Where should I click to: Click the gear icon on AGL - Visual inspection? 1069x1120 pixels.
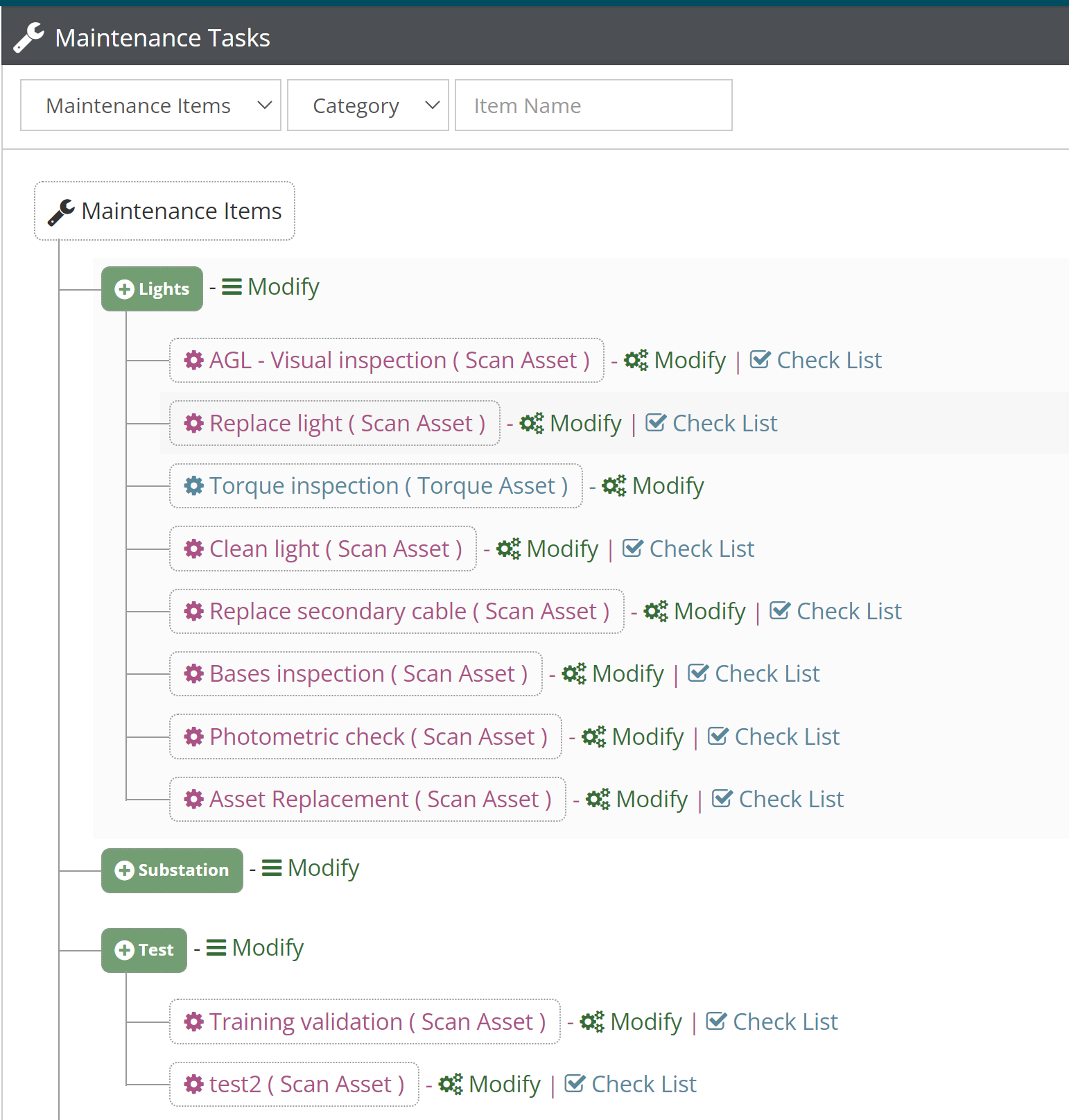click(193, 360)
